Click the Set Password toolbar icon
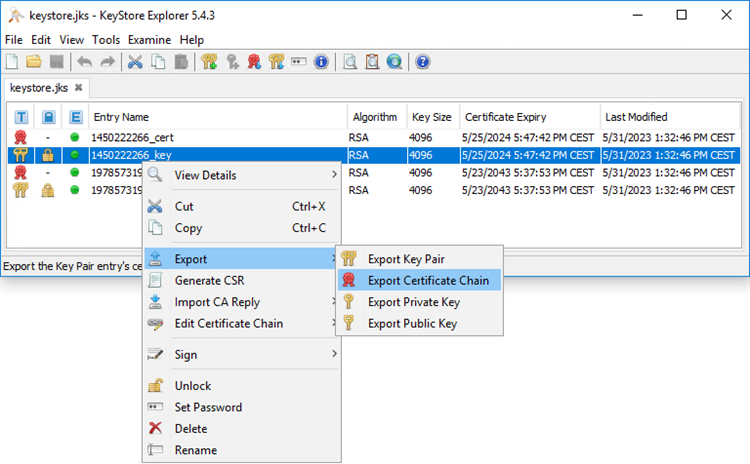Image resolution: width=750 pixels, height=464 pixels. coord(298,62)
